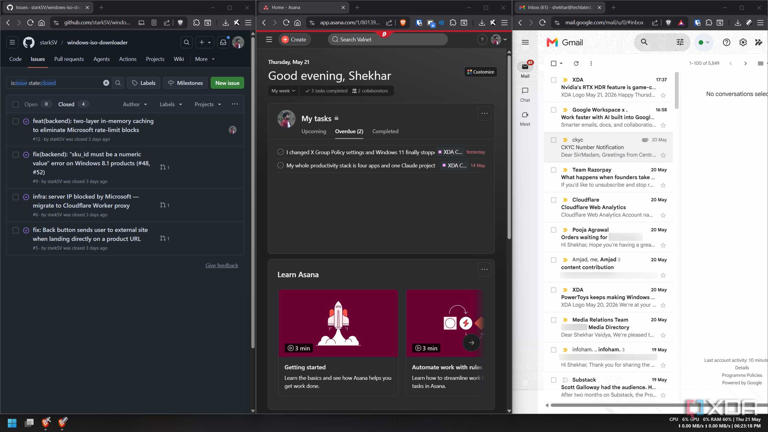Open Actions tab in GitHub
This screenshot has width=768, height=432.
tap(128, 59)
